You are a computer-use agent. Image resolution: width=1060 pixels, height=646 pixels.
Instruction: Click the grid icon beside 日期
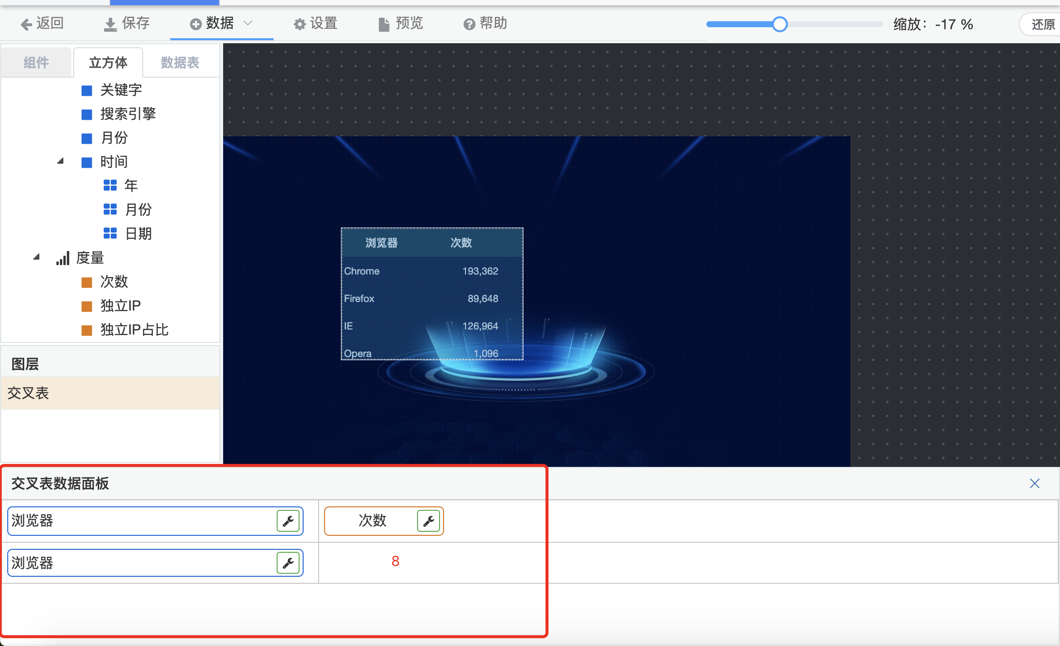pos(110,234)
